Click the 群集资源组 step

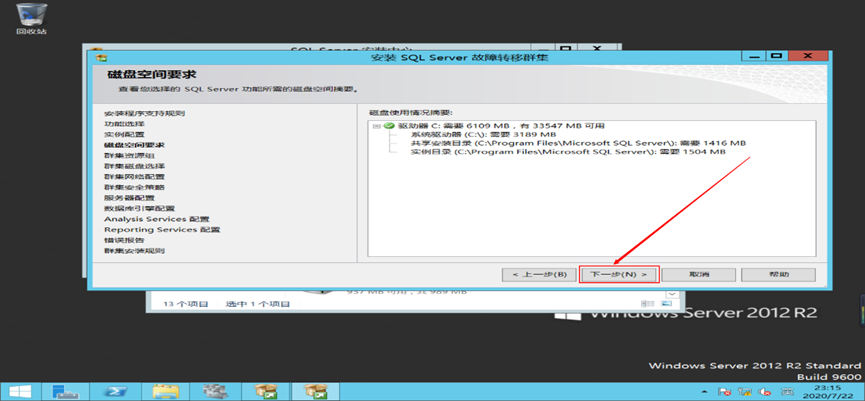pyautogui.click(x=129, y=156)
